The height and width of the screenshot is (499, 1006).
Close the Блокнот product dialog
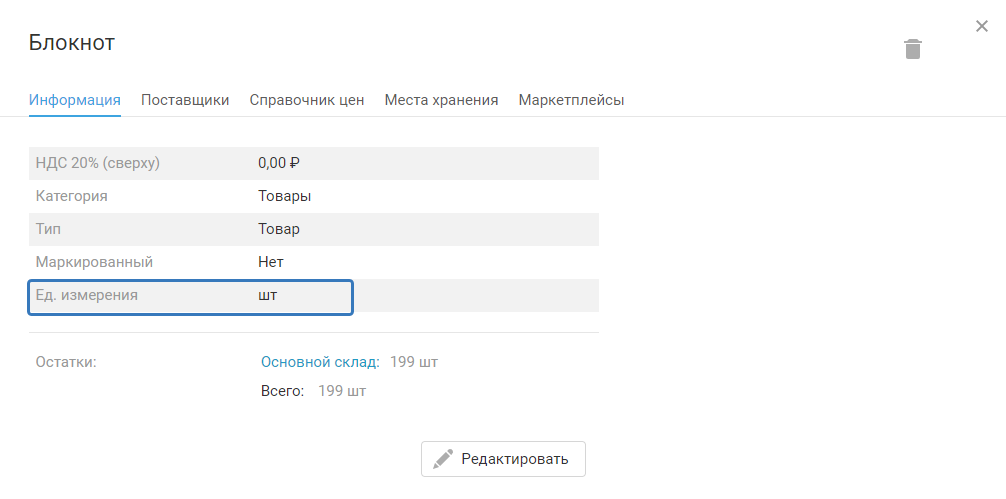(x=982, y=26)
